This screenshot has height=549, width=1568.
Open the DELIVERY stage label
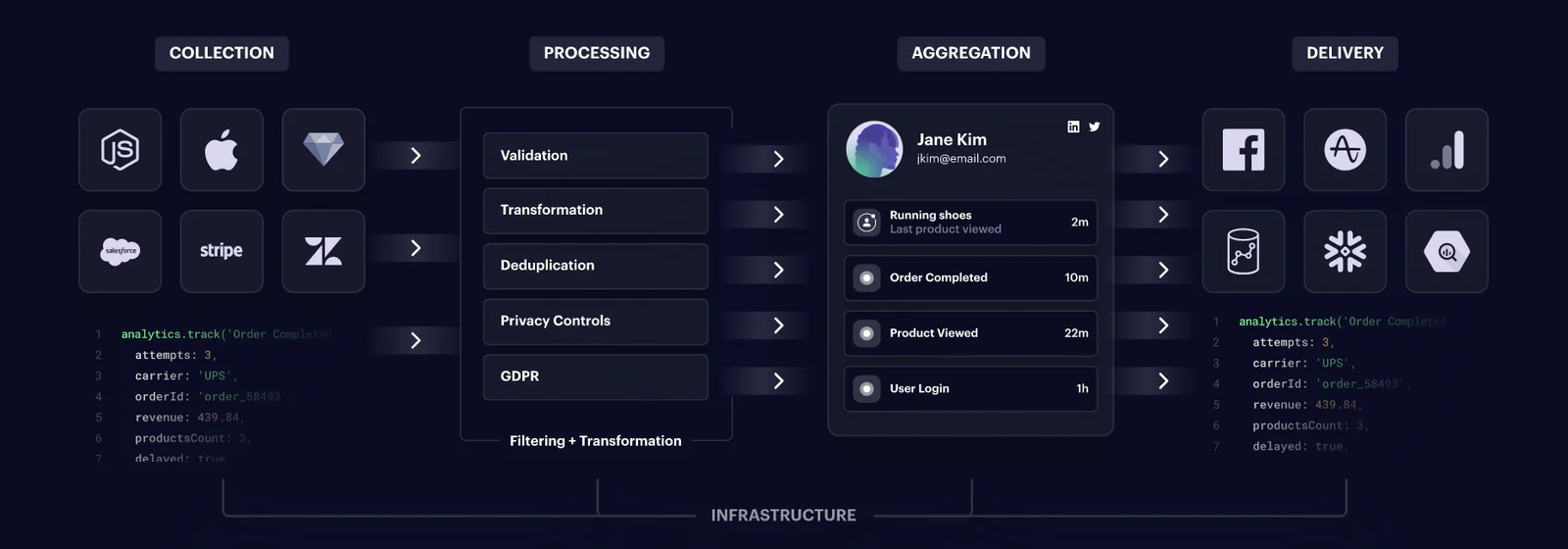tap(1345, 53)
